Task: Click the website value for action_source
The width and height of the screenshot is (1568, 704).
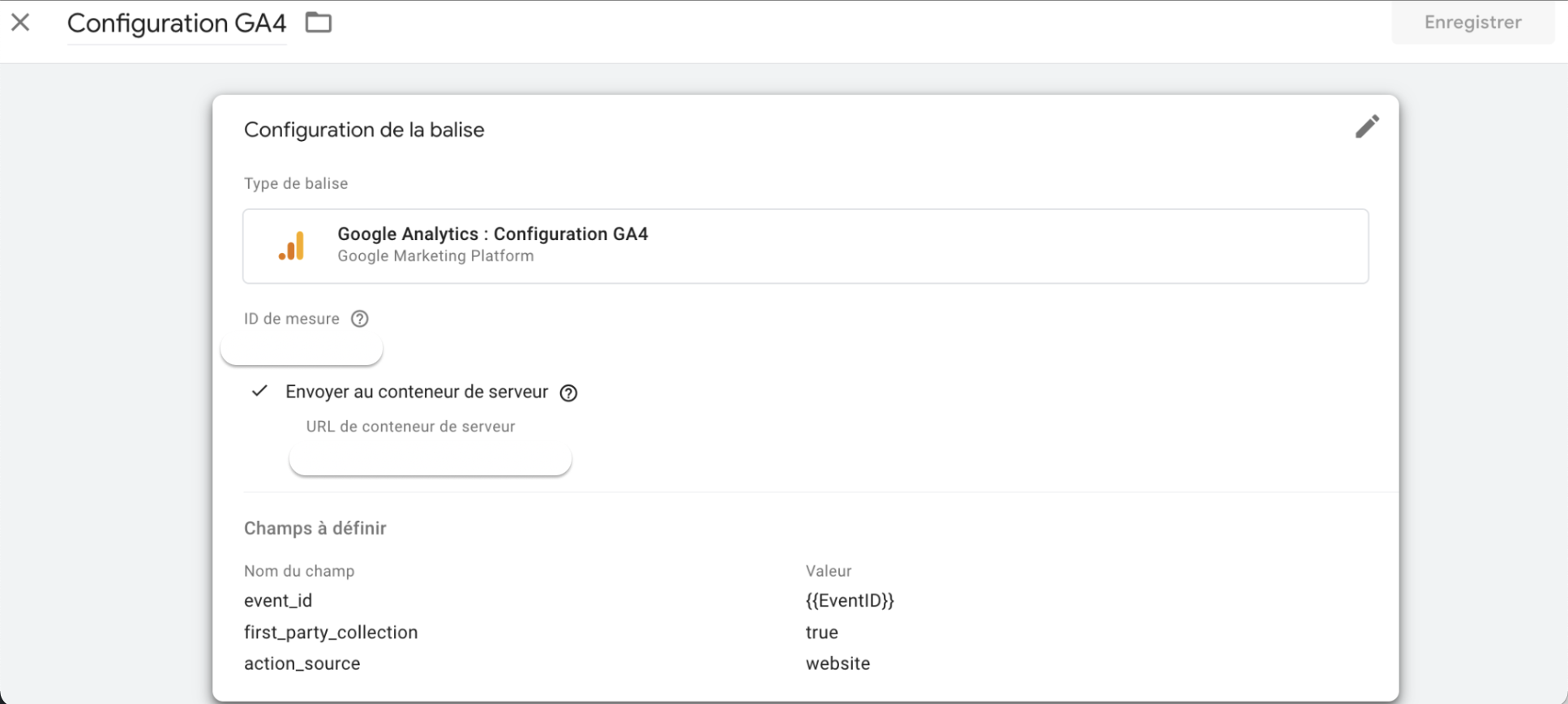Action: click(838, 663)
